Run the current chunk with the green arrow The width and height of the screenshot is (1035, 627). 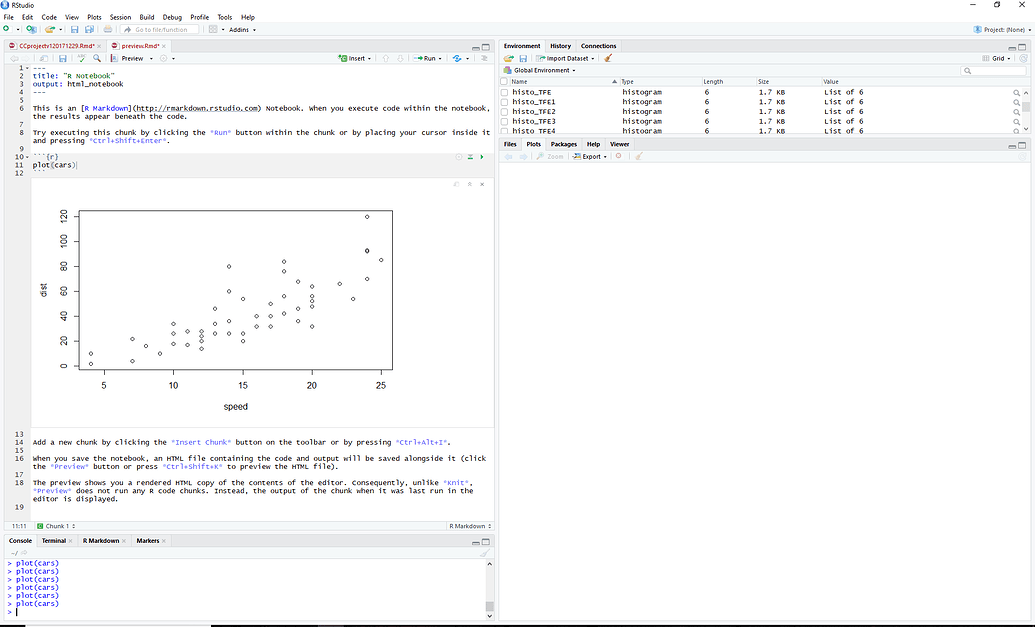click(482, 157)
